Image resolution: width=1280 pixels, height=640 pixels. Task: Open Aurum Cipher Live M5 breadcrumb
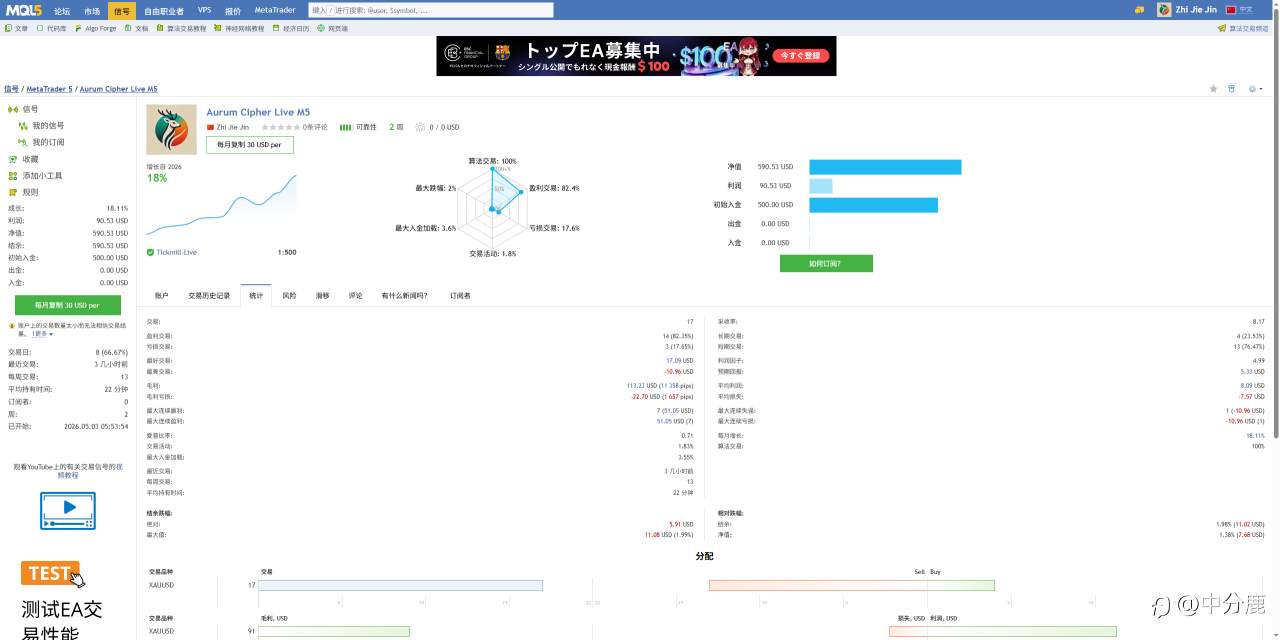(x=118, y=89)
